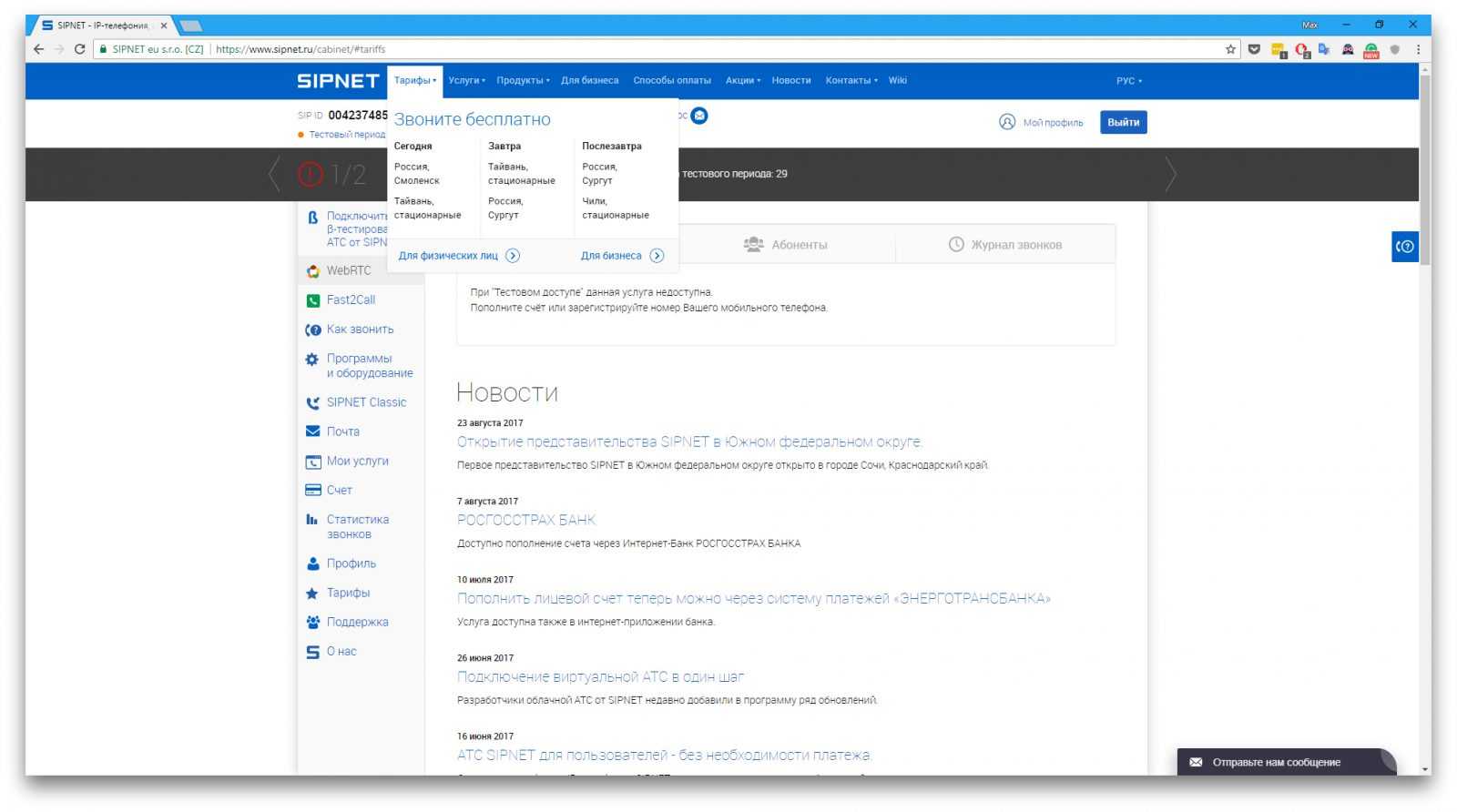Click Отправьте нам сообщение chat button
Viewport: 1457px width, 812px height.
pyautogui.click(x=1286, y=762)
